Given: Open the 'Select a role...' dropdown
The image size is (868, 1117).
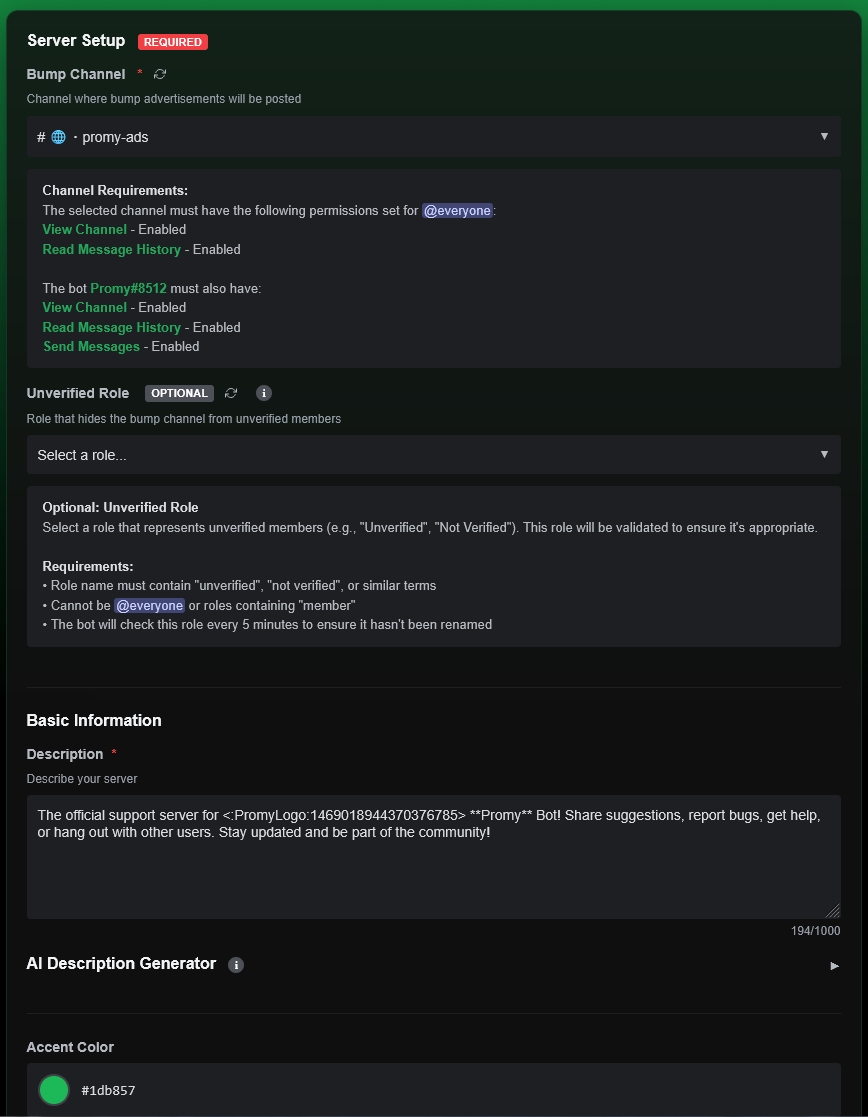Looking at the screenshot, I should pos(433,455).
